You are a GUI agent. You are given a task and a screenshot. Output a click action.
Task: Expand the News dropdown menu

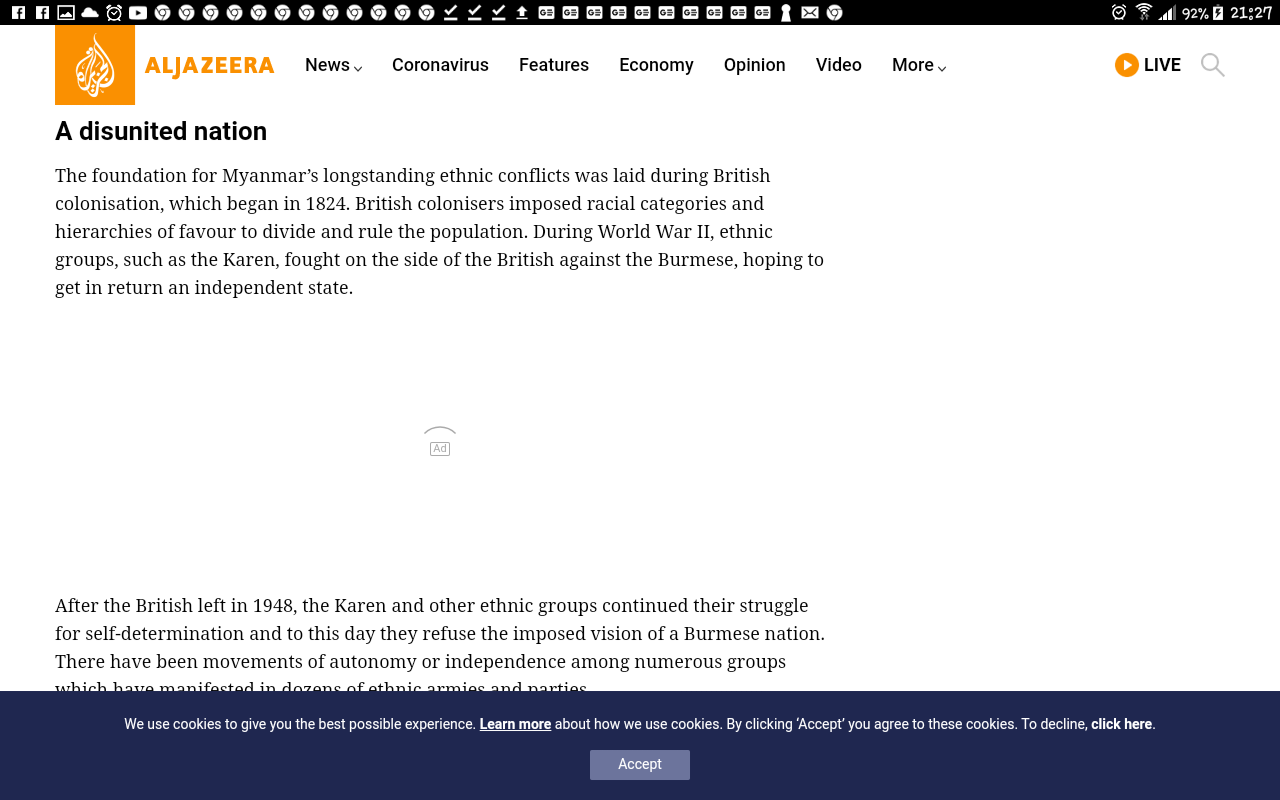333,65
